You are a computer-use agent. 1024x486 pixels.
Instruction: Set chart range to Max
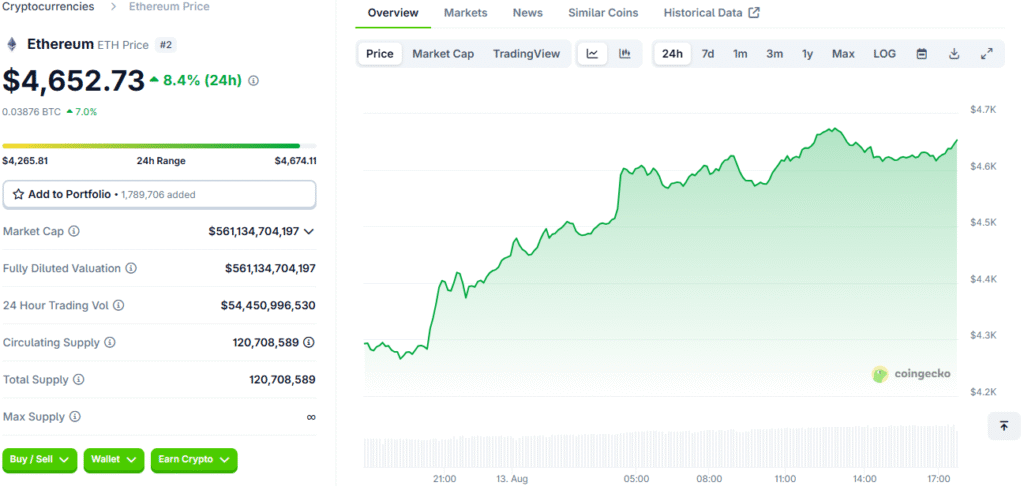pyautogui.click(x=843, y=54)
